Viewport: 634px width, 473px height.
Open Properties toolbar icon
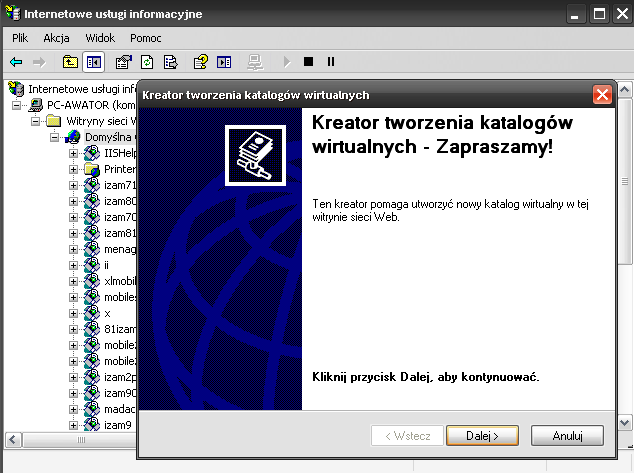123,62
